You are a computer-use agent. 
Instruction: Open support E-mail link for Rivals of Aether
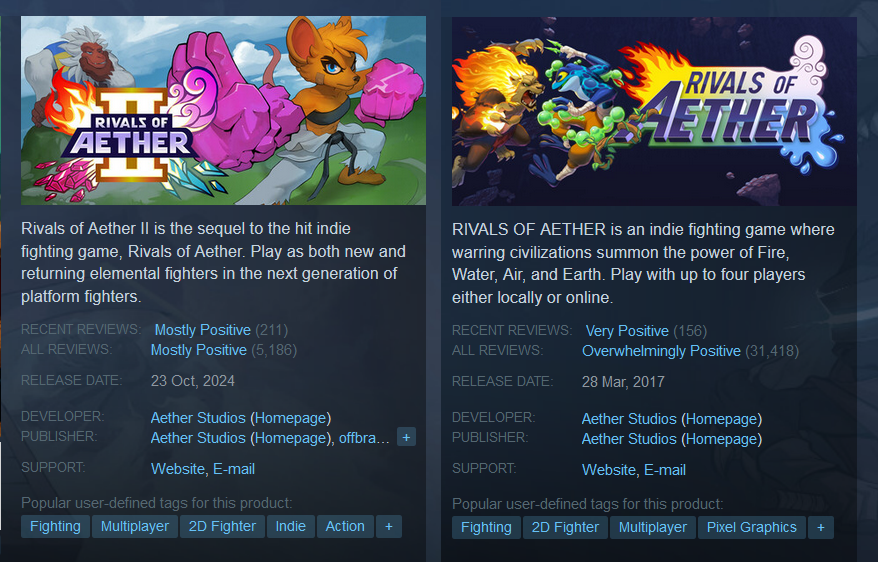click(665, 470)
